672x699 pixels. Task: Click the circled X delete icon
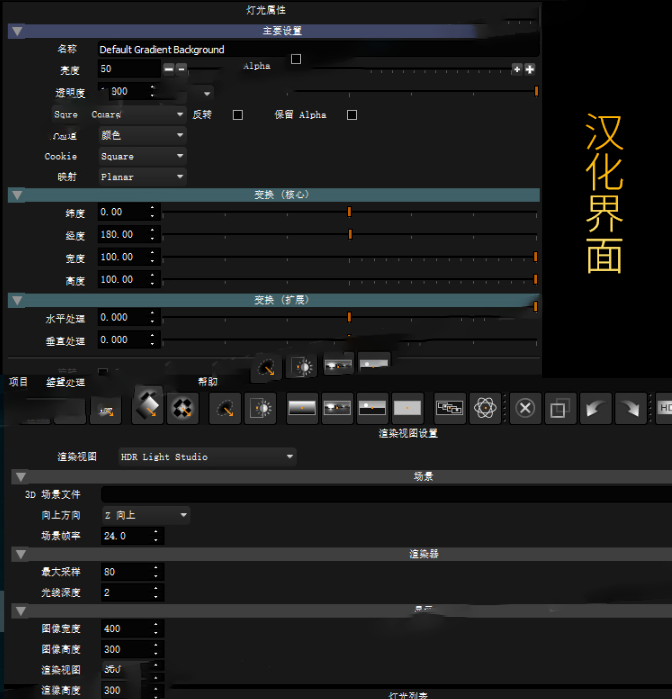(526, 408)
